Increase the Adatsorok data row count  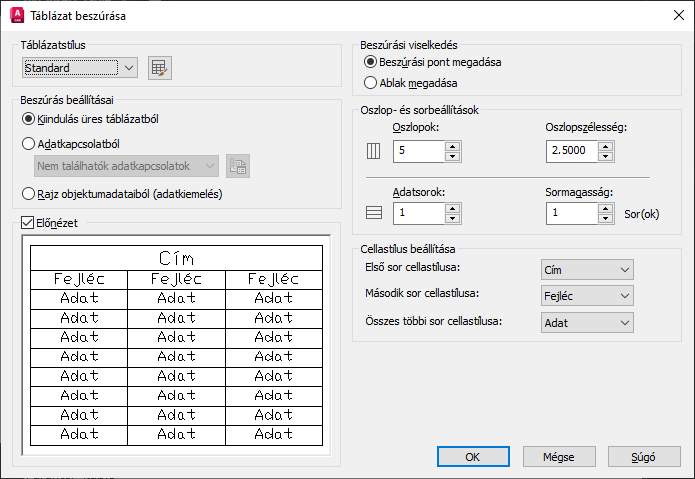click(x=452, y=207)
